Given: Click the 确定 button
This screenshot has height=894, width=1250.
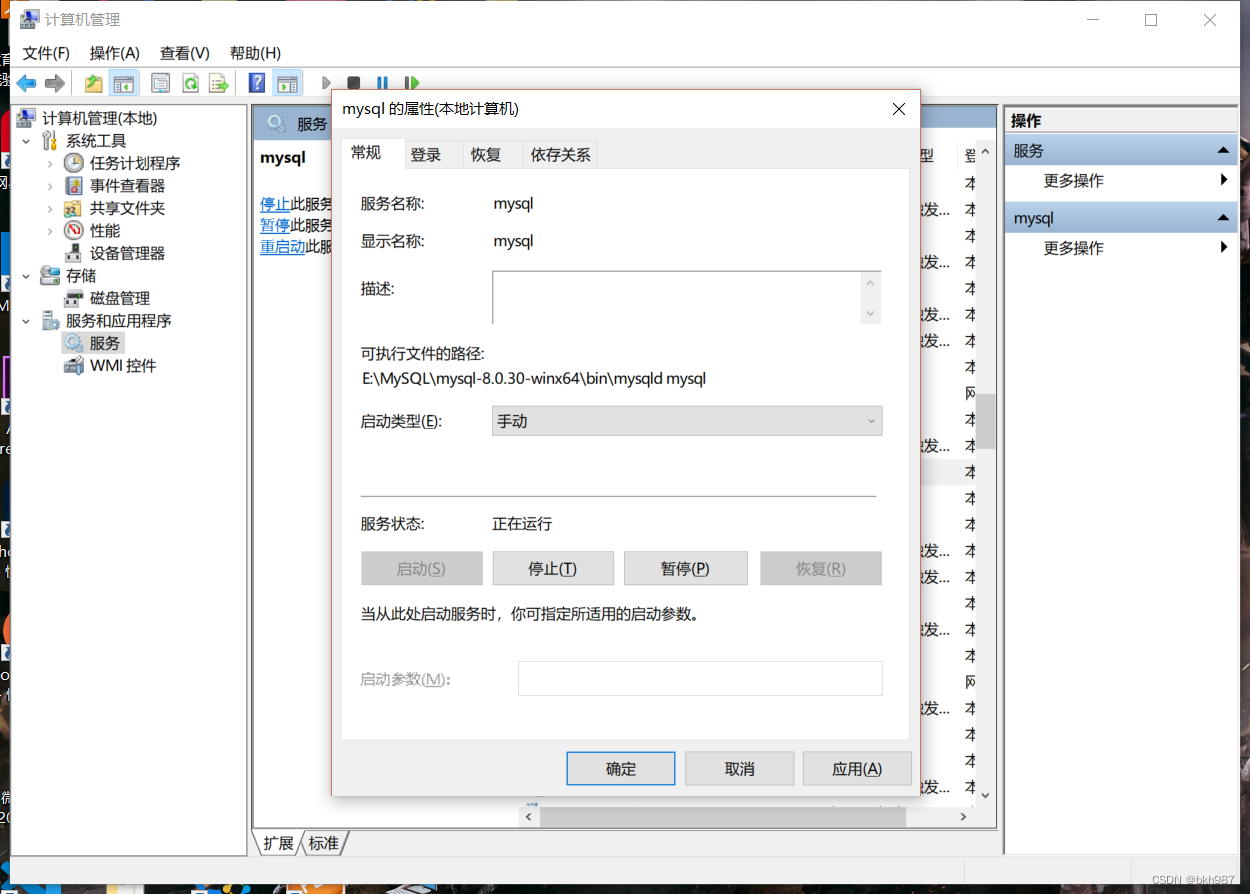Looking at the screenshot, I should [x=621, y=768].
